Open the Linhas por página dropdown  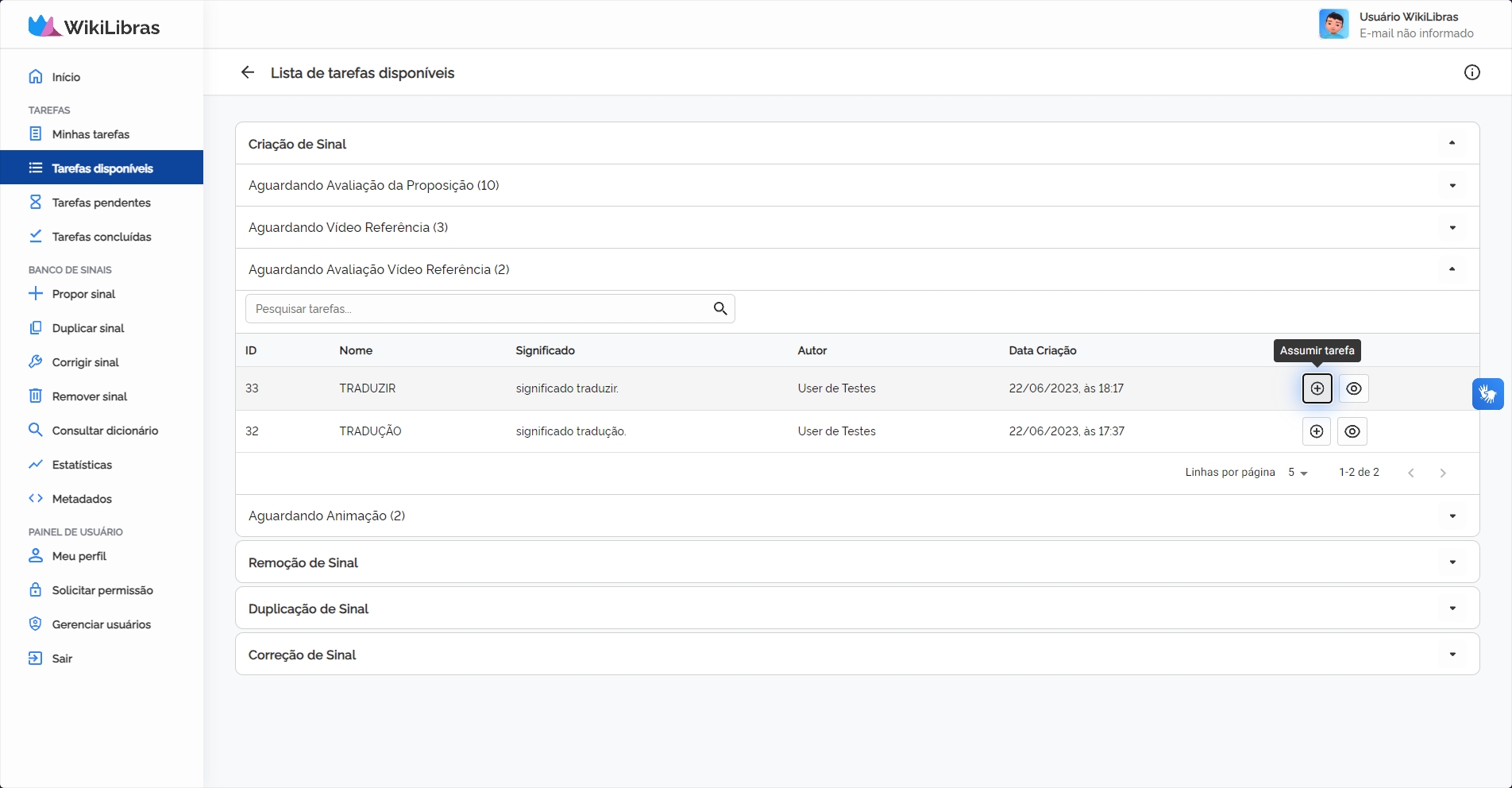[x=1298, y=473]
